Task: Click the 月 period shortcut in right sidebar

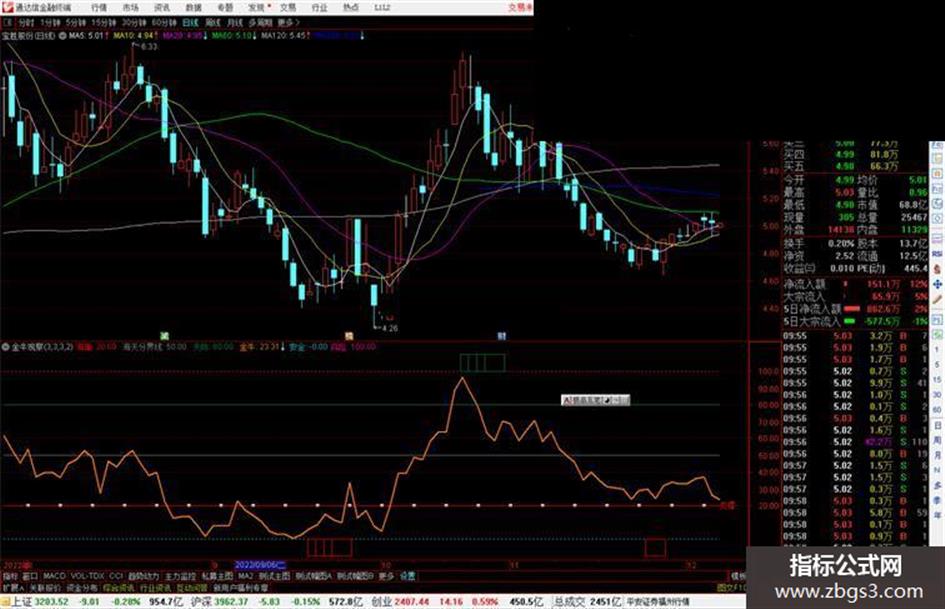Action: (937, 455)
